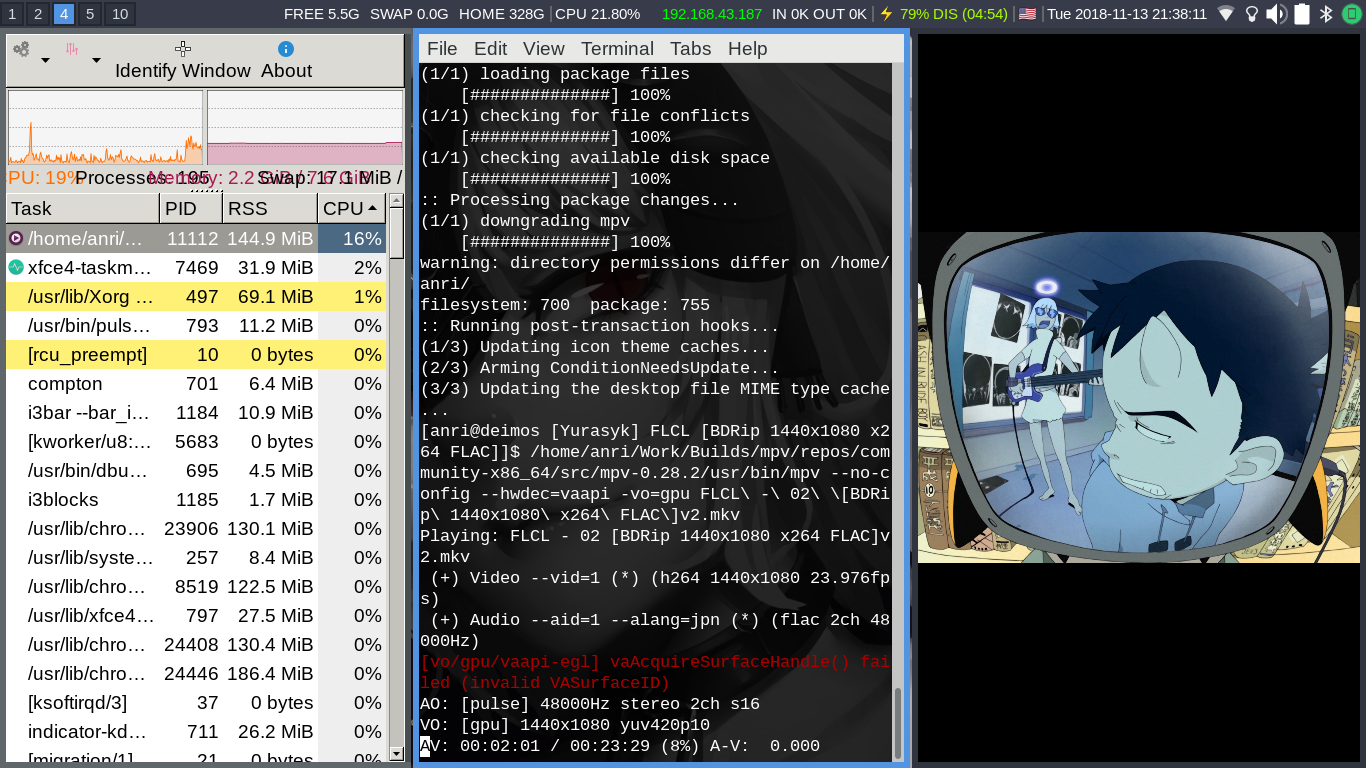Select the Identify Window crosshair tool
The width and height of the screenshot is (1366, 768).
182,49
